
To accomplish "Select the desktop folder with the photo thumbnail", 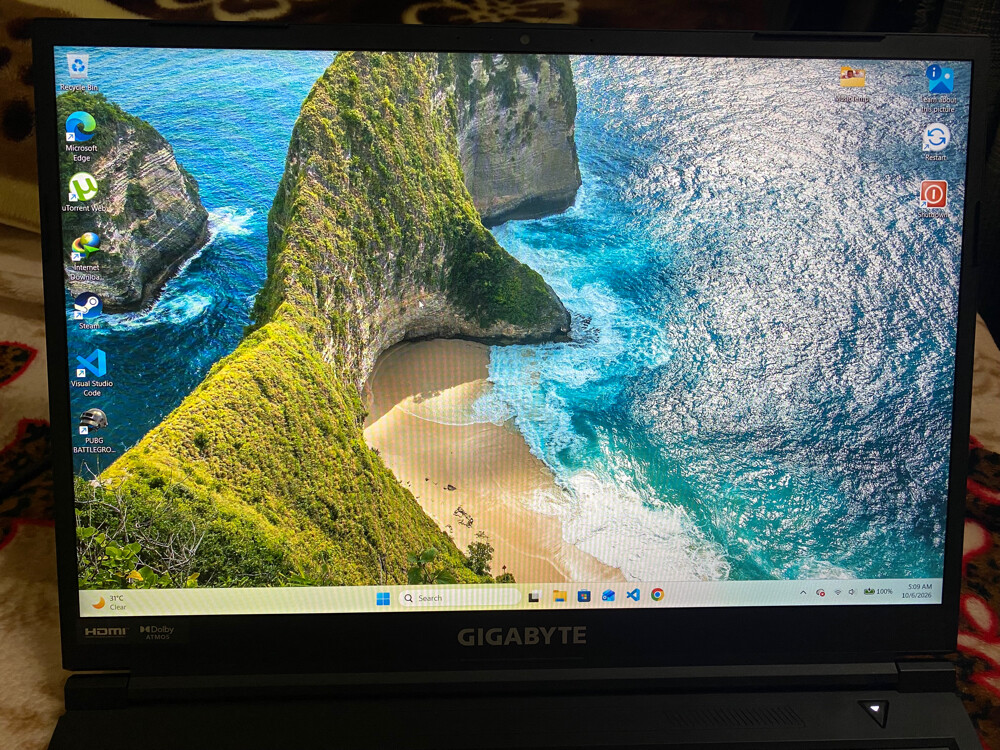I will (852, 84).
